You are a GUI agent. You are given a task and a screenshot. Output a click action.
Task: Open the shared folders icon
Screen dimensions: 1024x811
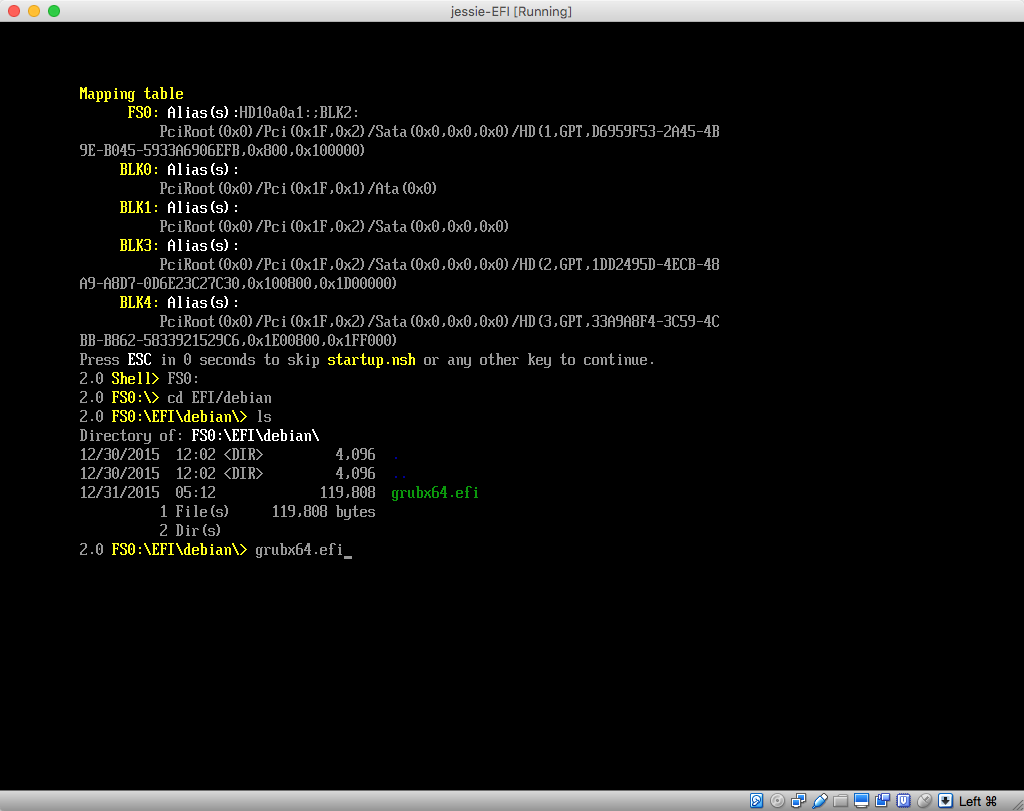(840, 801)
